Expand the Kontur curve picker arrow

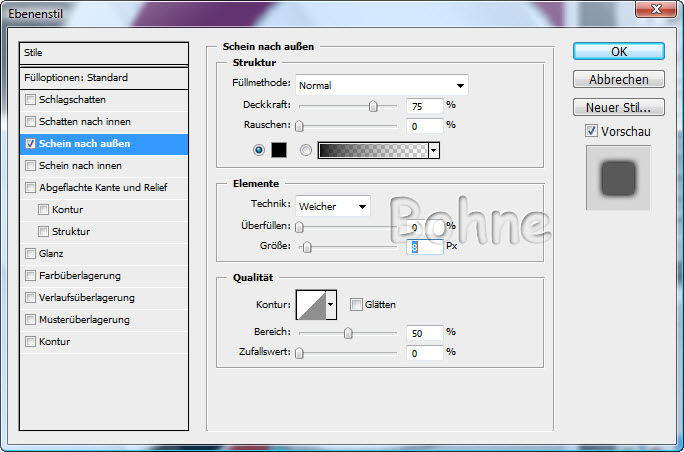331,304
